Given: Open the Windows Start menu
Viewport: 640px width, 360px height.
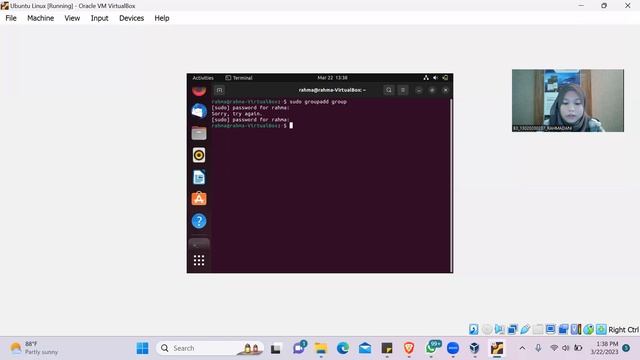Looking at the screenshot, I should point(142,348).
